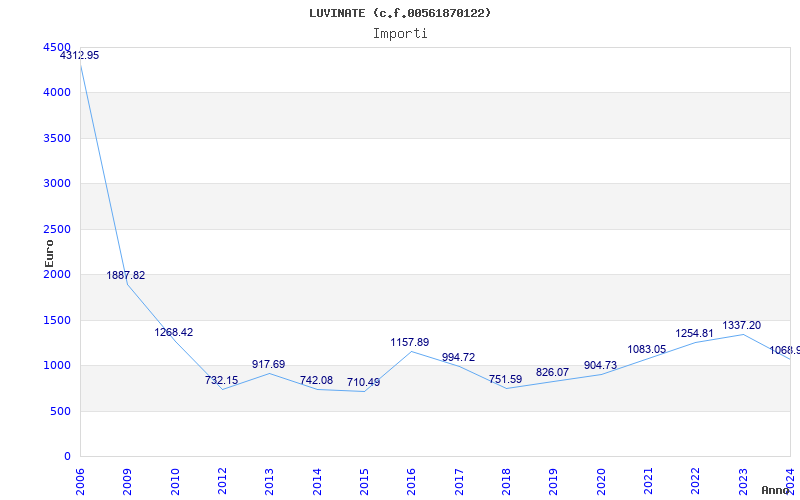This screenshot has width=800, height=500.
Task: Click the x-axis year 2020
Action: tap(601, 482)
